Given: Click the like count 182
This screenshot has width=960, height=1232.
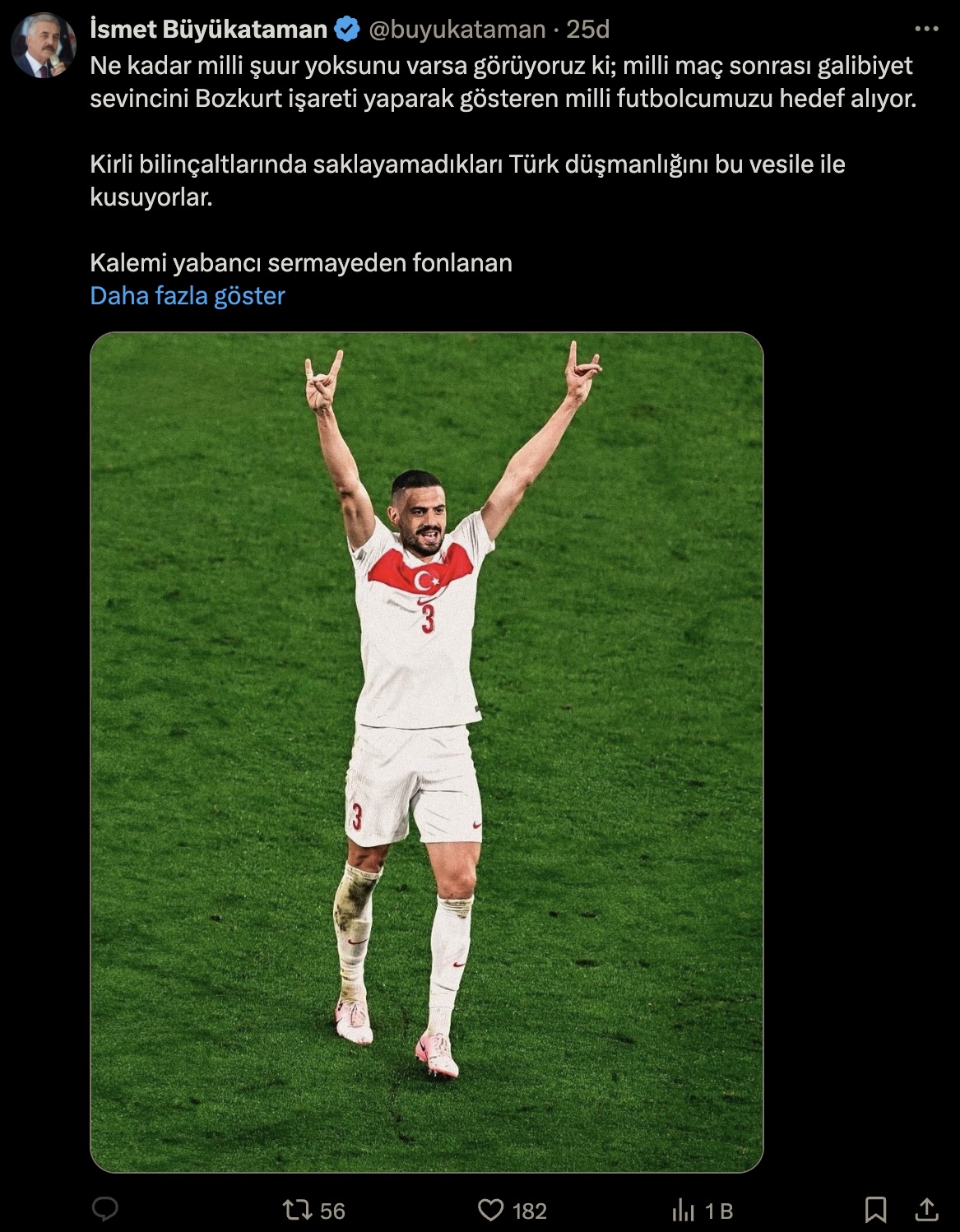Looking at the screenshot, I should click(x=529, y=1211).
